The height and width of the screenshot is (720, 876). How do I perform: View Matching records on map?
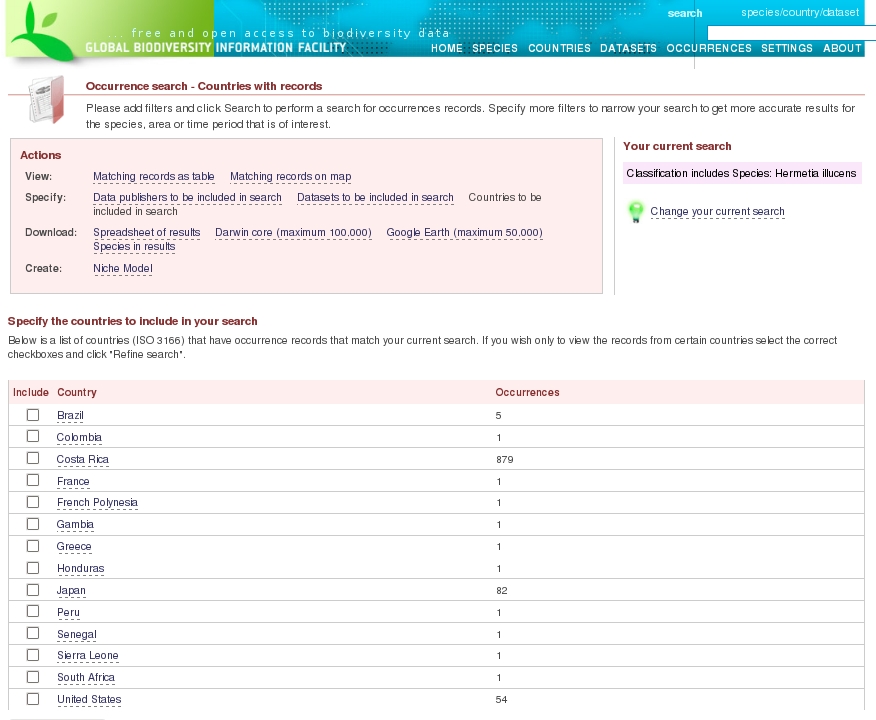tap(291, 177)
